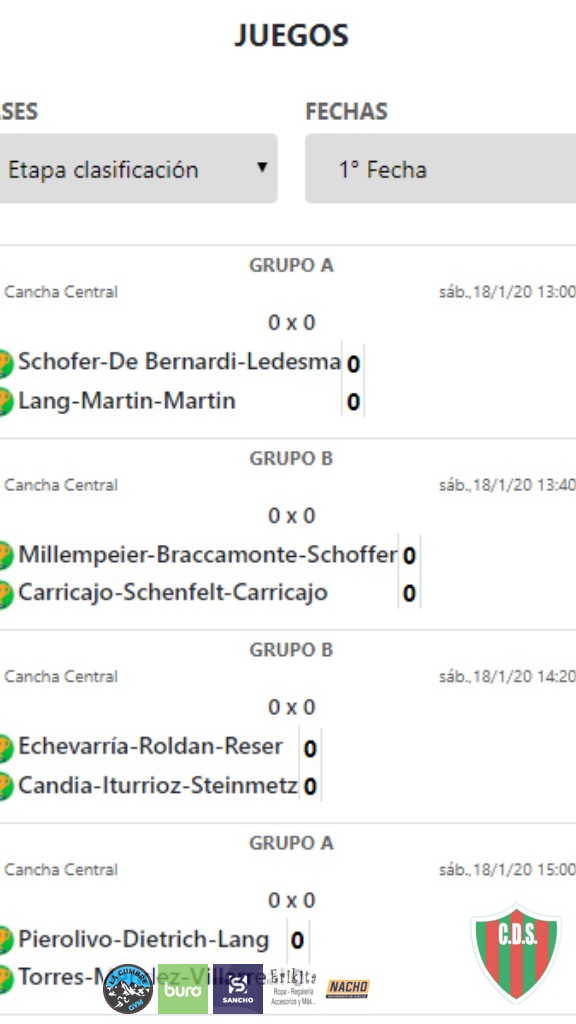Click the dropdown arrow of Etapa clasificación
This screenshot has width=576, height=1024.
pyautogui.click(x=262, y=167)
